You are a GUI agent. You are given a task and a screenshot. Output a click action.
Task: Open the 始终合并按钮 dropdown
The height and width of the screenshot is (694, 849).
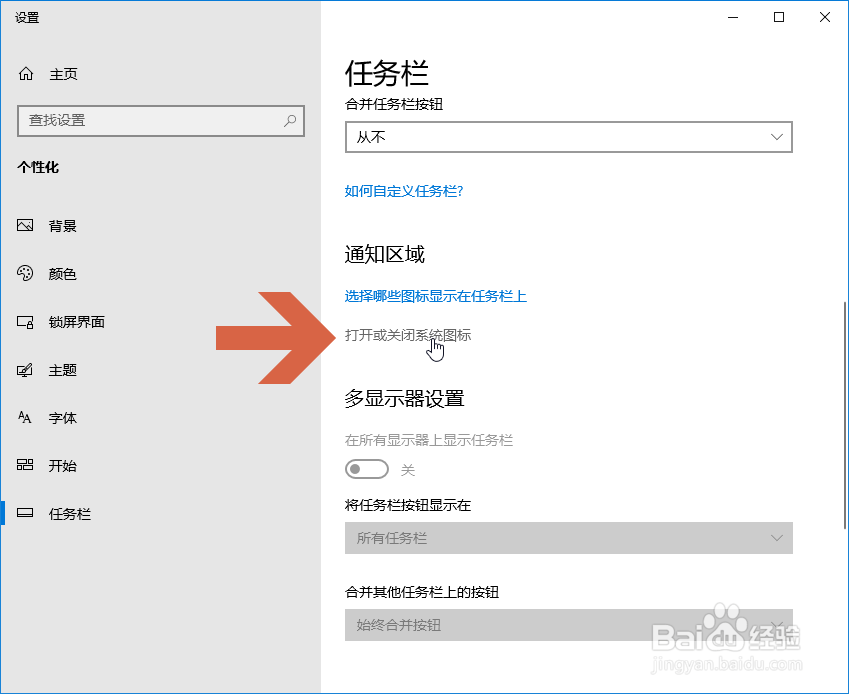(567, 625)
